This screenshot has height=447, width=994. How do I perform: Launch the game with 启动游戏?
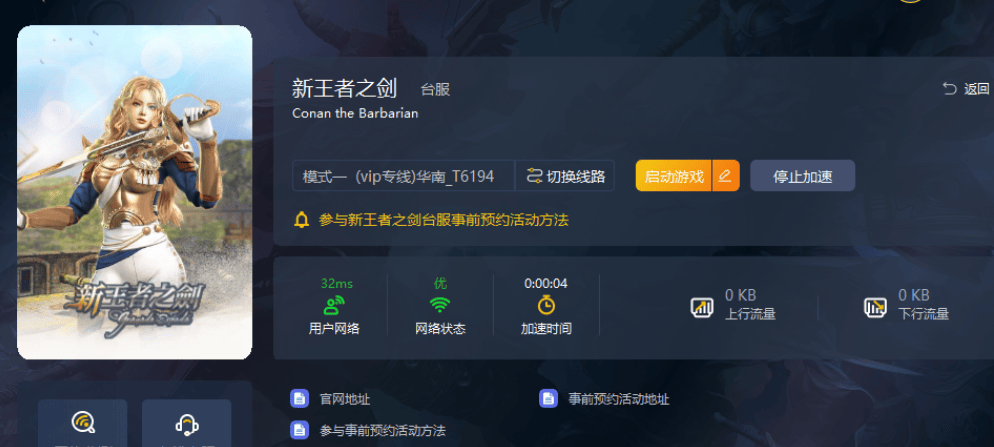[674, 176]
